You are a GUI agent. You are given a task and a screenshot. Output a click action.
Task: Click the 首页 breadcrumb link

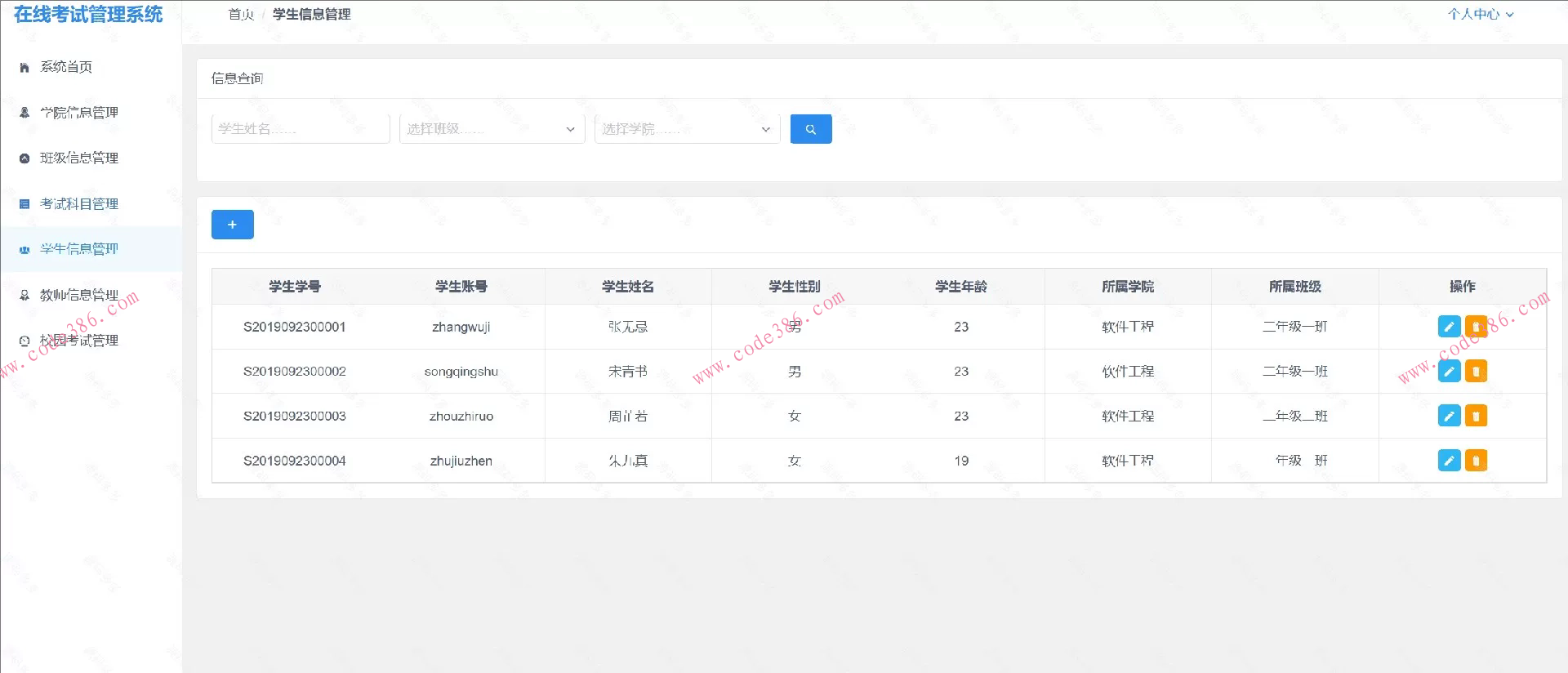click(241, 14)
